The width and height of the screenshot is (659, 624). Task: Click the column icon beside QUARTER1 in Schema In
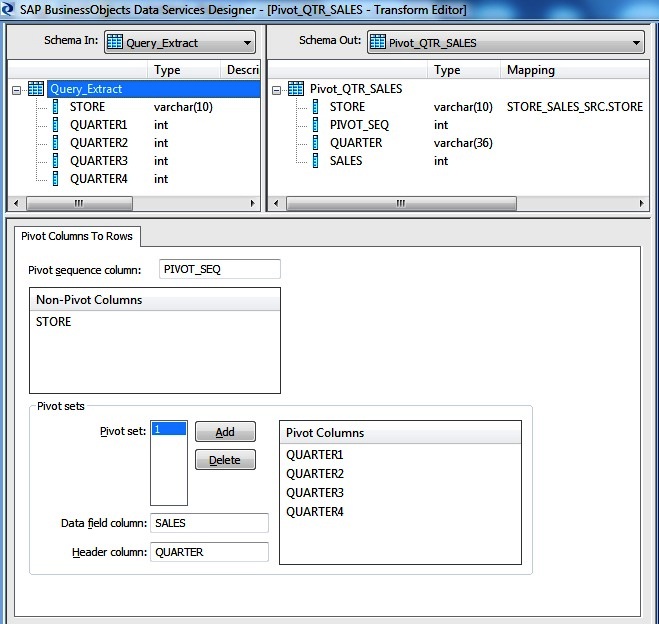pyautogui.click(x=55, y=125)
